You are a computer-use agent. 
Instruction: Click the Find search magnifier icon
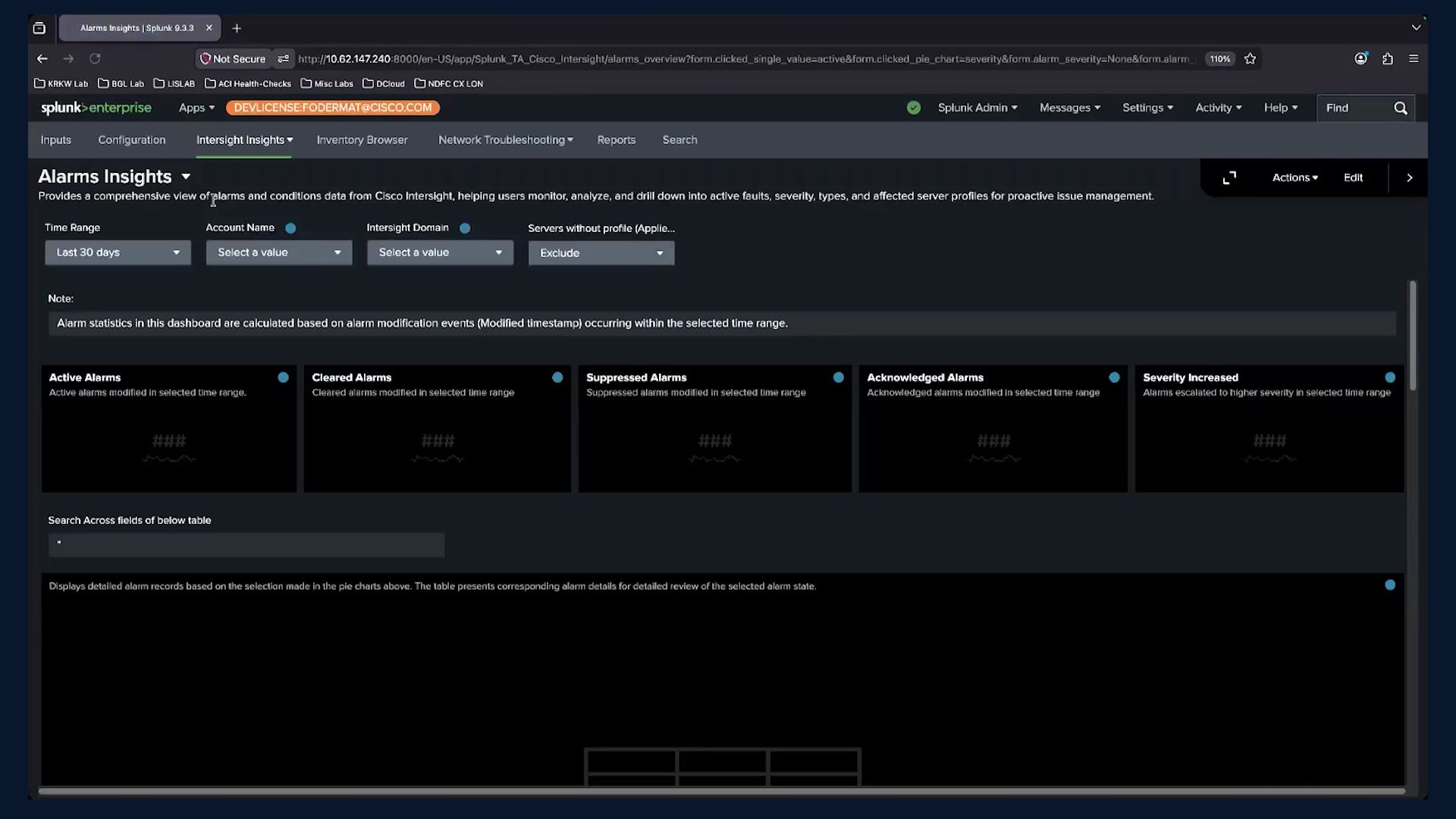1400,108
